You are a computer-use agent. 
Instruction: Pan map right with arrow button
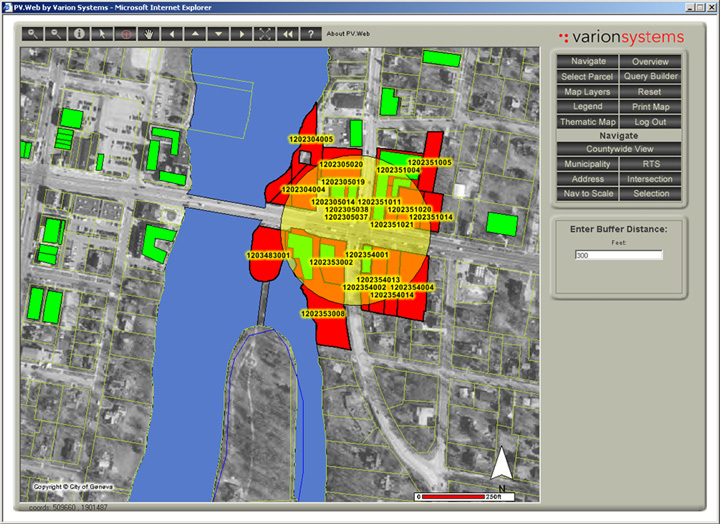(241, 34)
